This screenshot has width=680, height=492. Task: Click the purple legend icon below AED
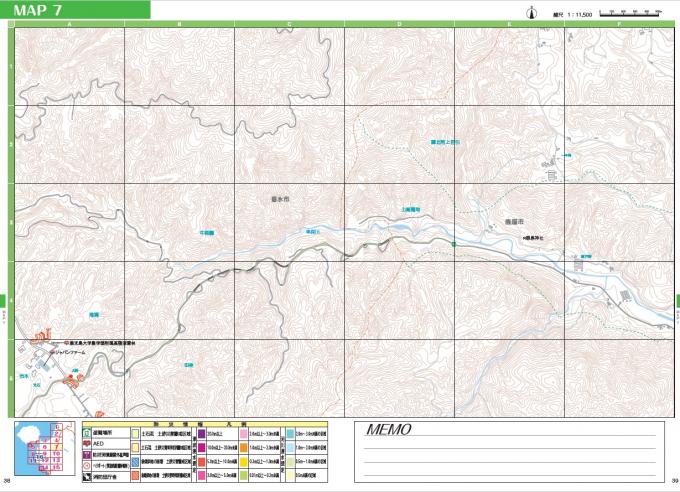[87, 455]
